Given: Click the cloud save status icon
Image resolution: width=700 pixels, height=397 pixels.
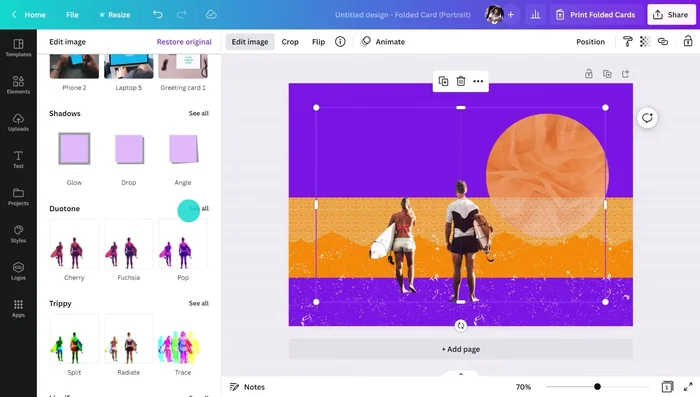Looking at the screenshot, I should pyautogui.click(x=211, y=14).
